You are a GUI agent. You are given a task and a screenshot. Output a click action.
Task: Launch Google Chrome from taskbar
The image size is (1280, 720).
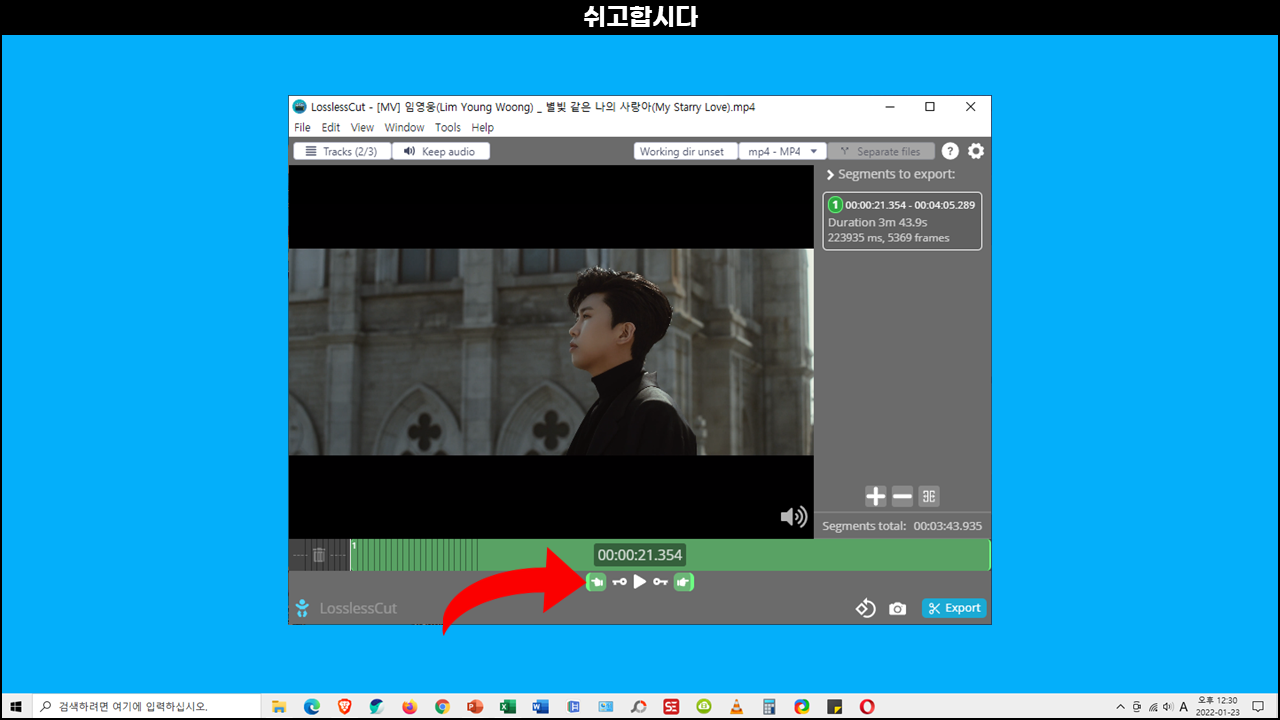click(442, 706)
